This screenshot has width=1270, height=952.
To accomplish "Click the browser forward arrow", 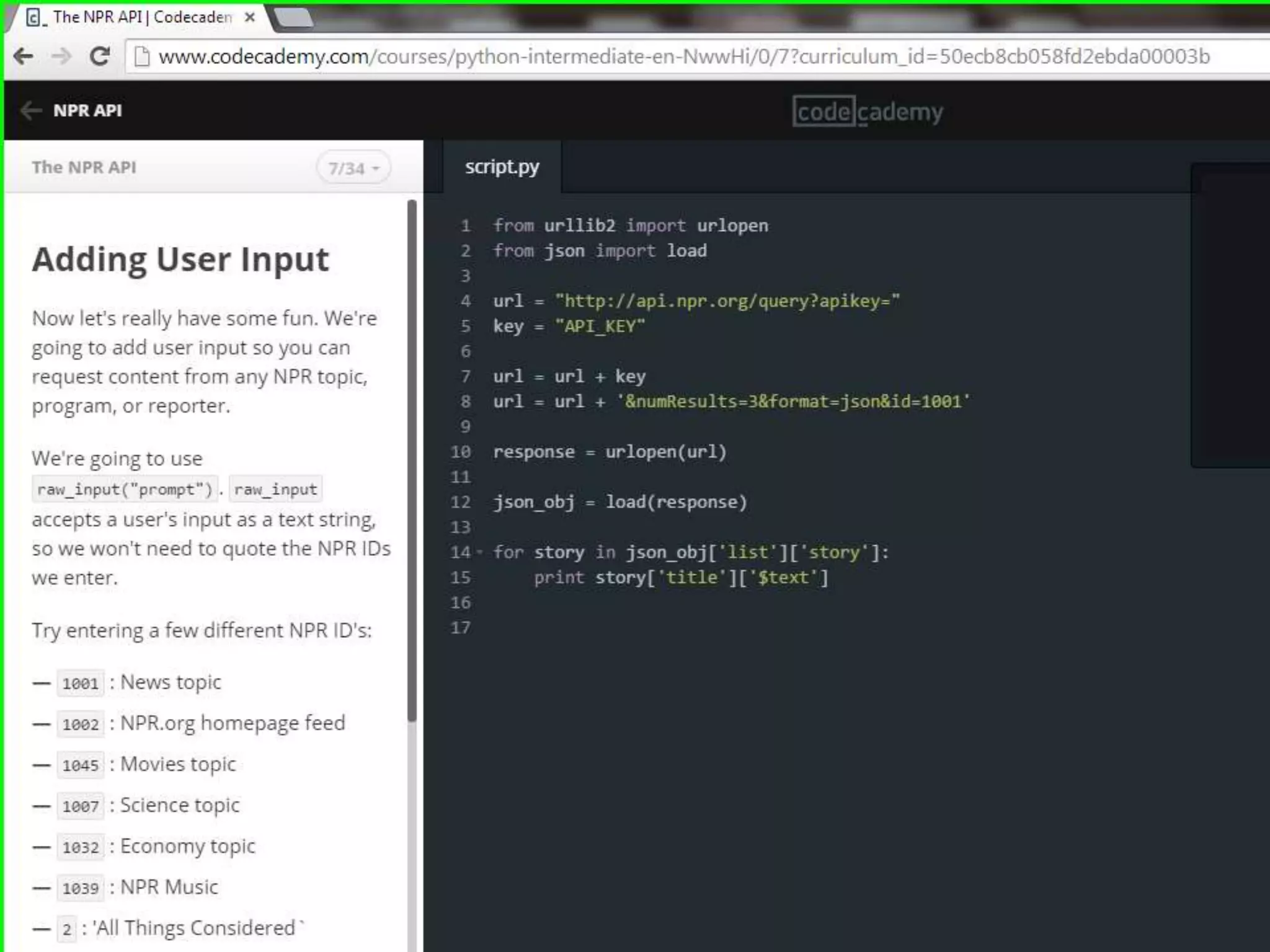I will (x=61, y=56).
